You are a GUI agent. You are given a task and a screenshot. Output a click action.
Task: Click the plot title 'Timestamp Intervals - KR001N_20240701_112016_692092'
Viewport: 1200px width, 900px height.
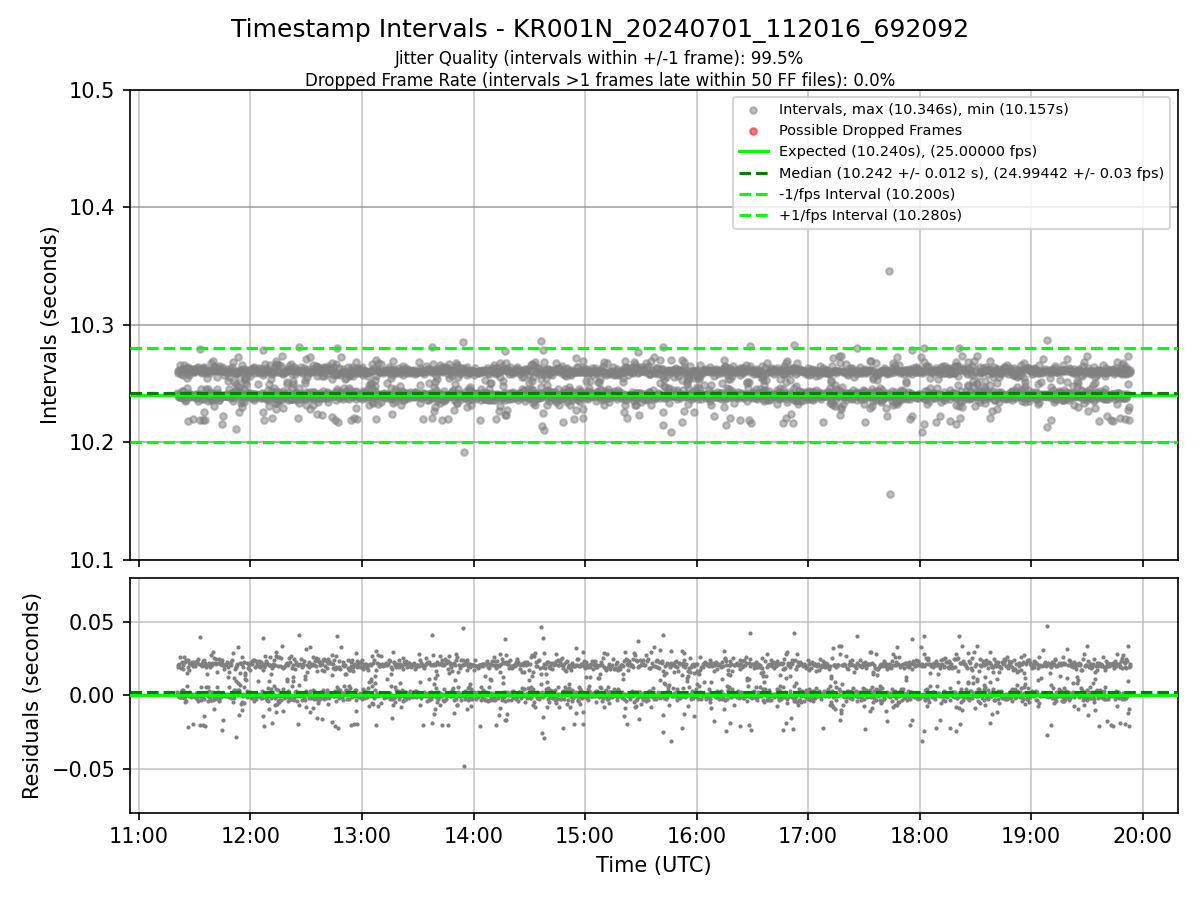(x=600, y=29)
